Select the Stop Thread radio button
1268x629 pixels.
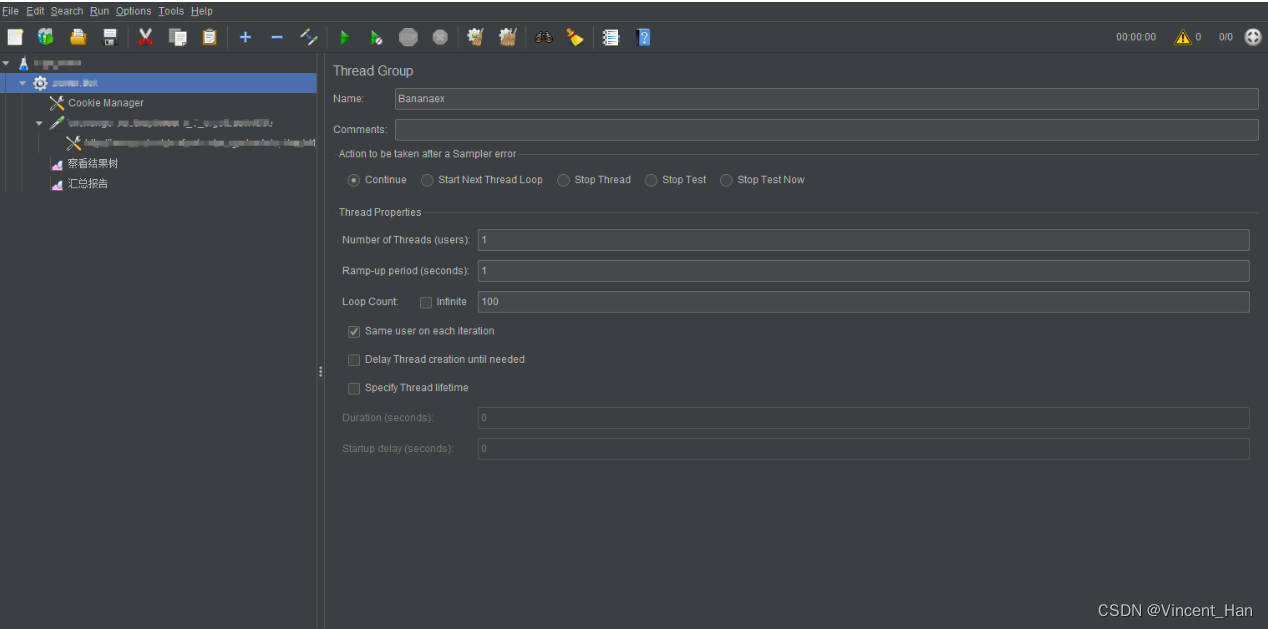tap(563, 179)
